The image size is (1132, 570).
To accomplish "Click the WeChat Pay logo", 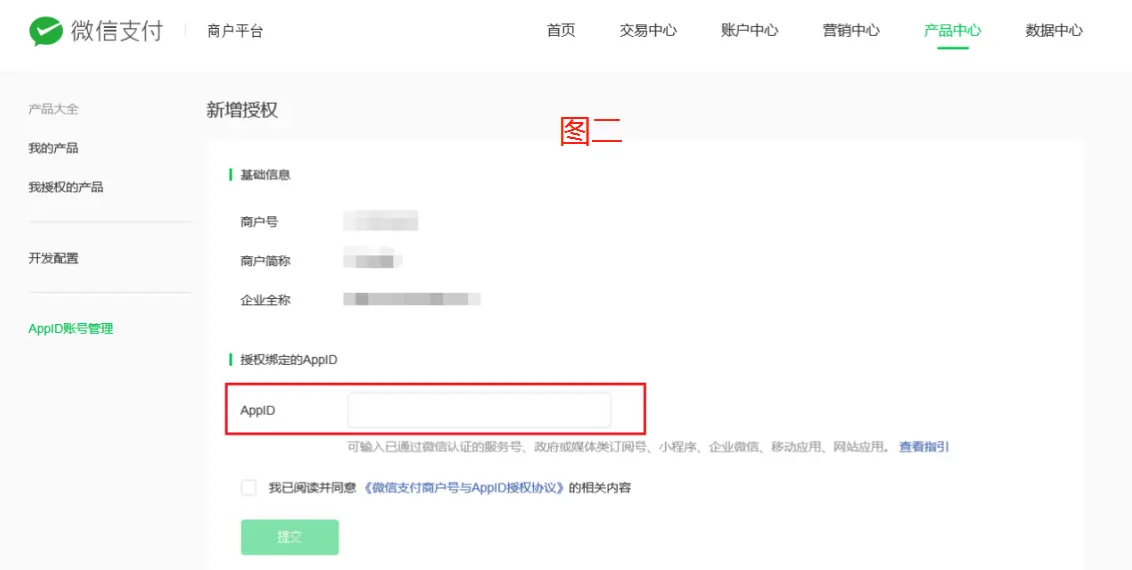I will tap(95, 31).
